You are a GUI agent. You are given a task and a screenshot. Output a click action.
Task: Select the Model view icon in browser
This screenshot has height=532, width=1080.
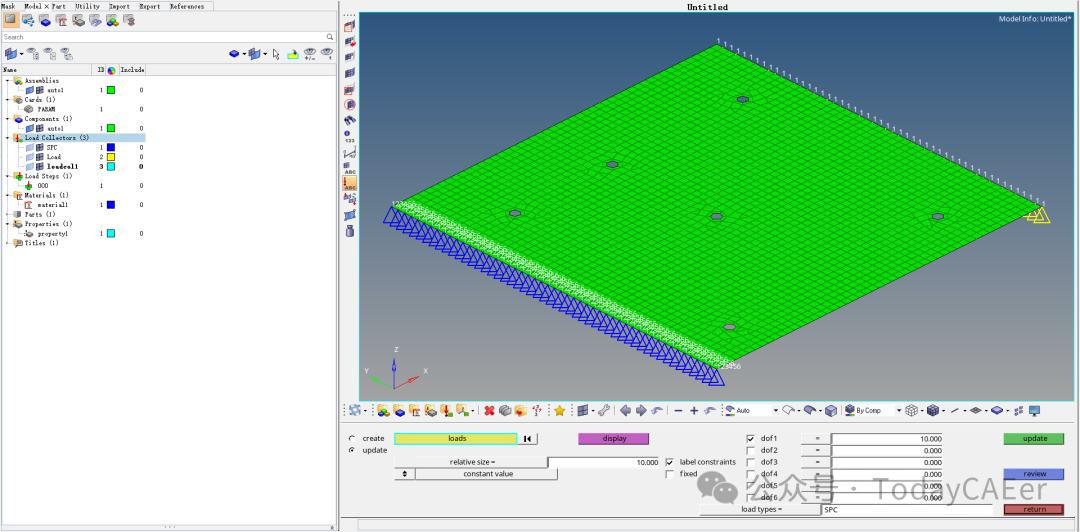[11, 21]
